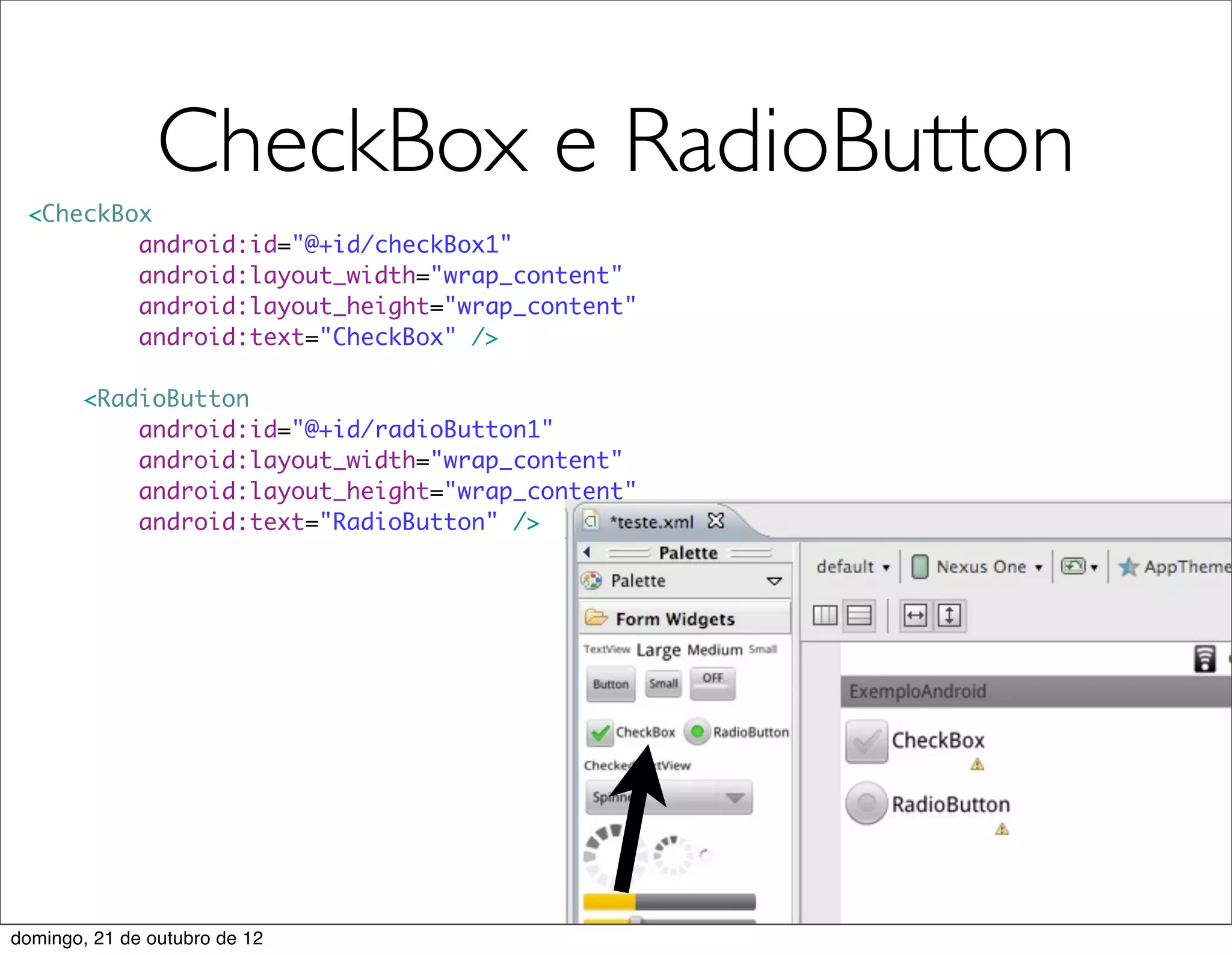This screenshot has height=955, width=1232.
Task: Select the CheckBox widget in palette
Action: (x=632, y=732)
